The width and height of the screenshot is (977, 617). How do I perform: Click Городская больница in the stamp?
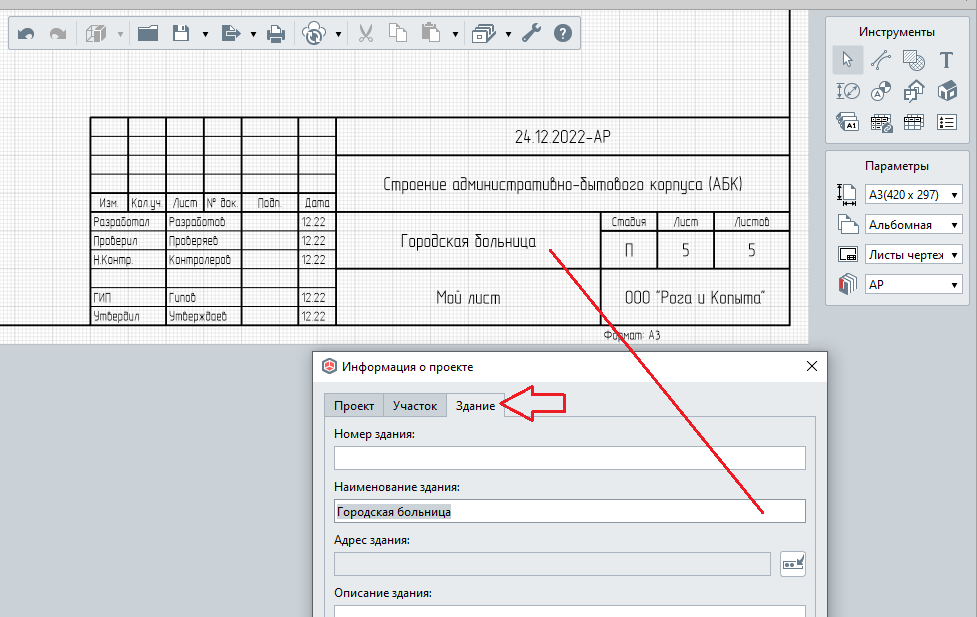(x=468, y=241)
